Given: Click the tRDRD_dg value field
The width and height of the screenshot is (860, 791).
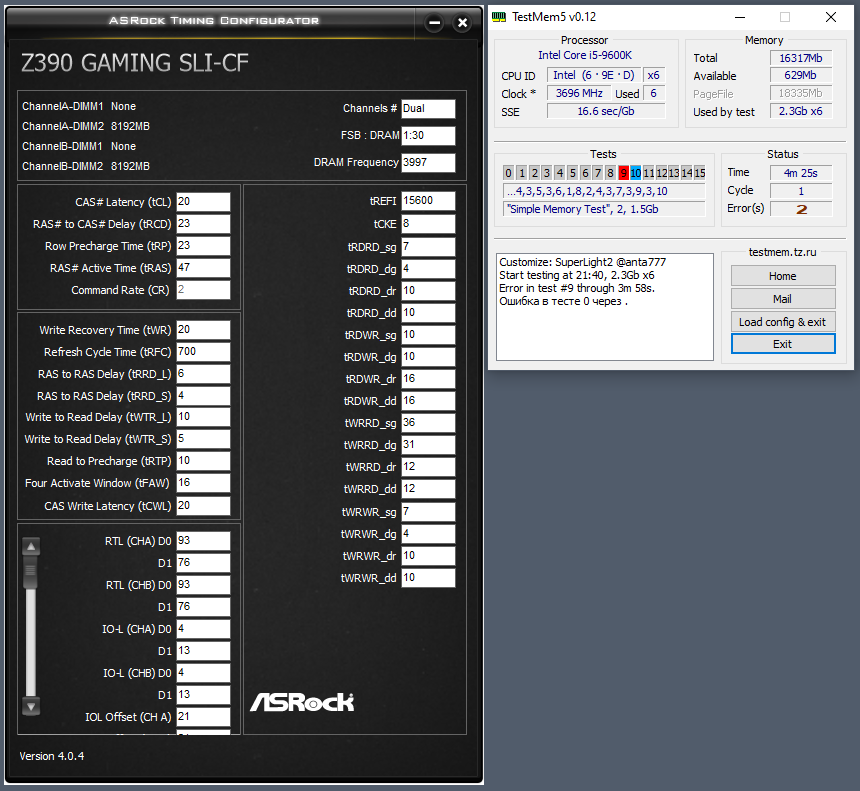Looking at the screenshot, I should click(x=428, y=269).
